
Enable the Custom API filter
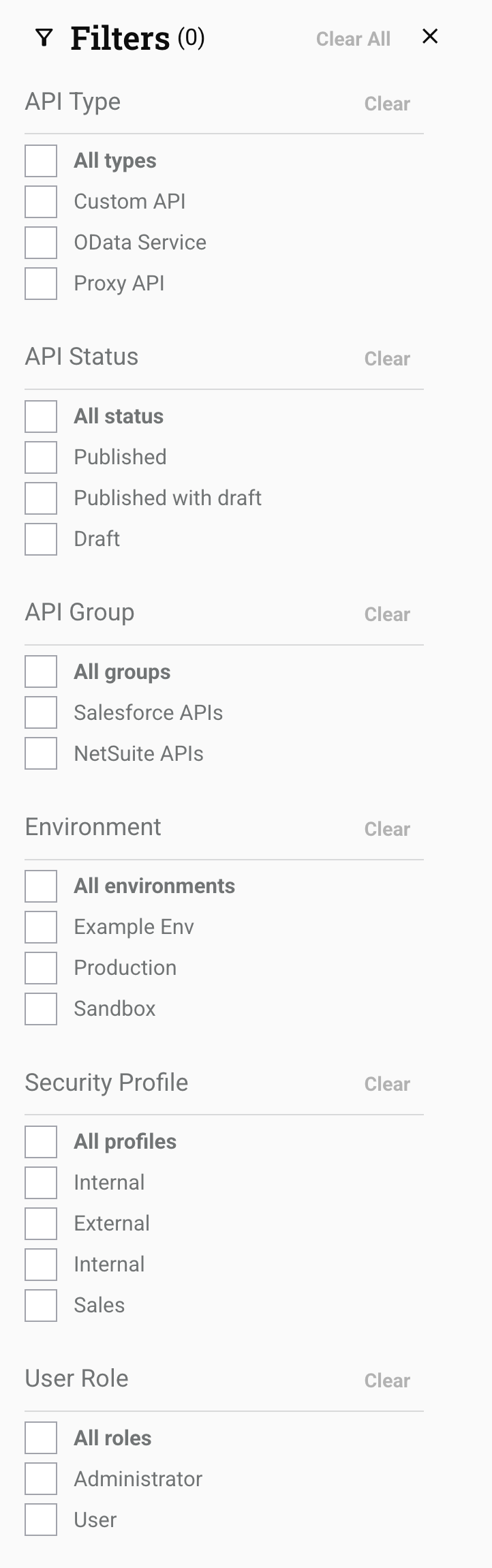[x=41, y=202]
